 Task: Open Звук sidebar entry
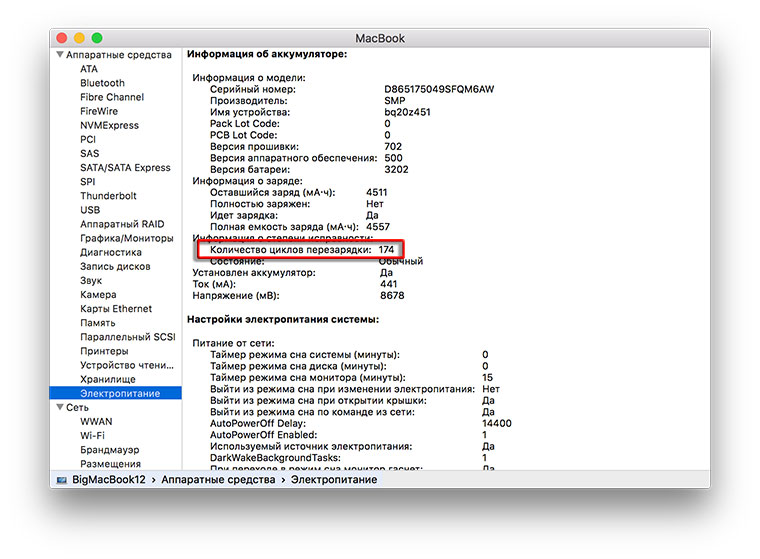tap(91, 280)
